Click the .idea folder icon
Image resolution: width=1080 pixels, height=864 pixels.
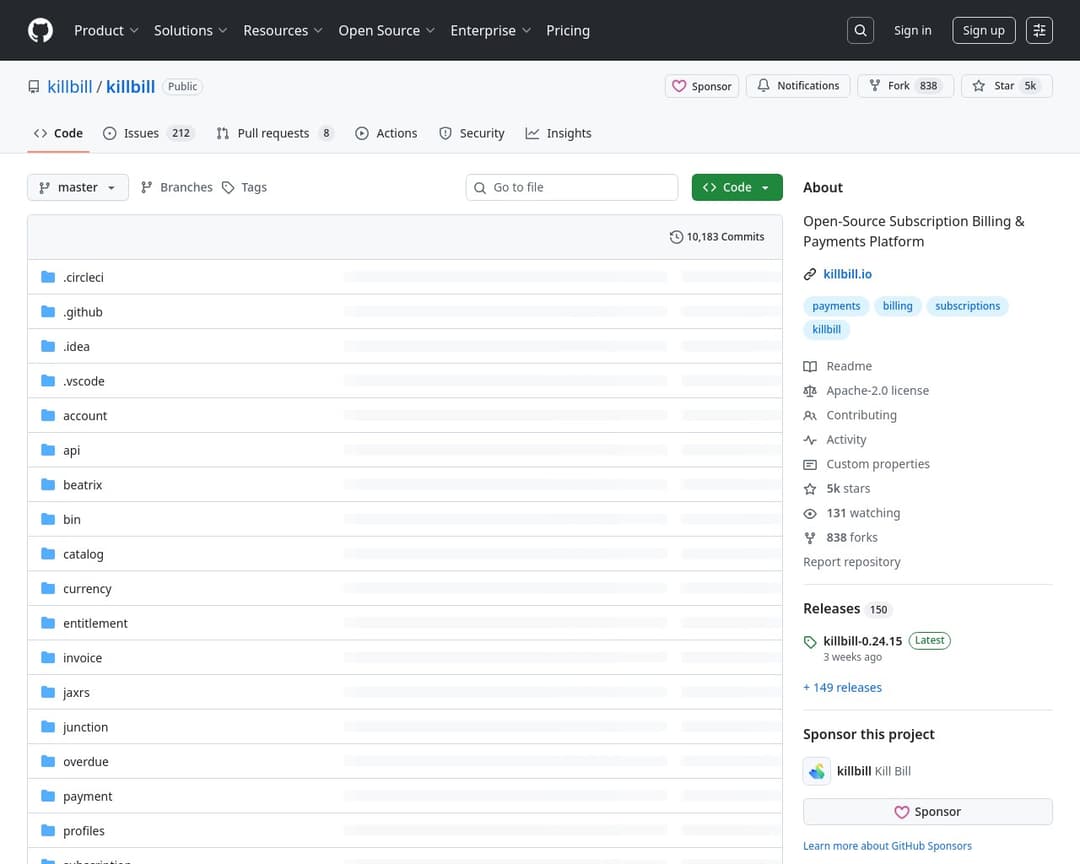(x=48, y=346)
